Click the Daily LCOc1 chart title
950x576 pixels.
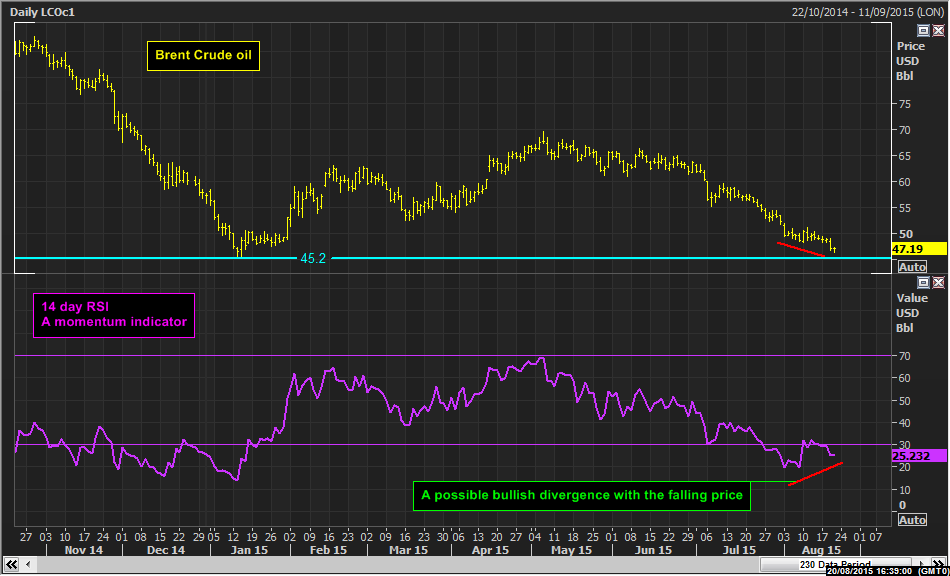pos(42,11)
